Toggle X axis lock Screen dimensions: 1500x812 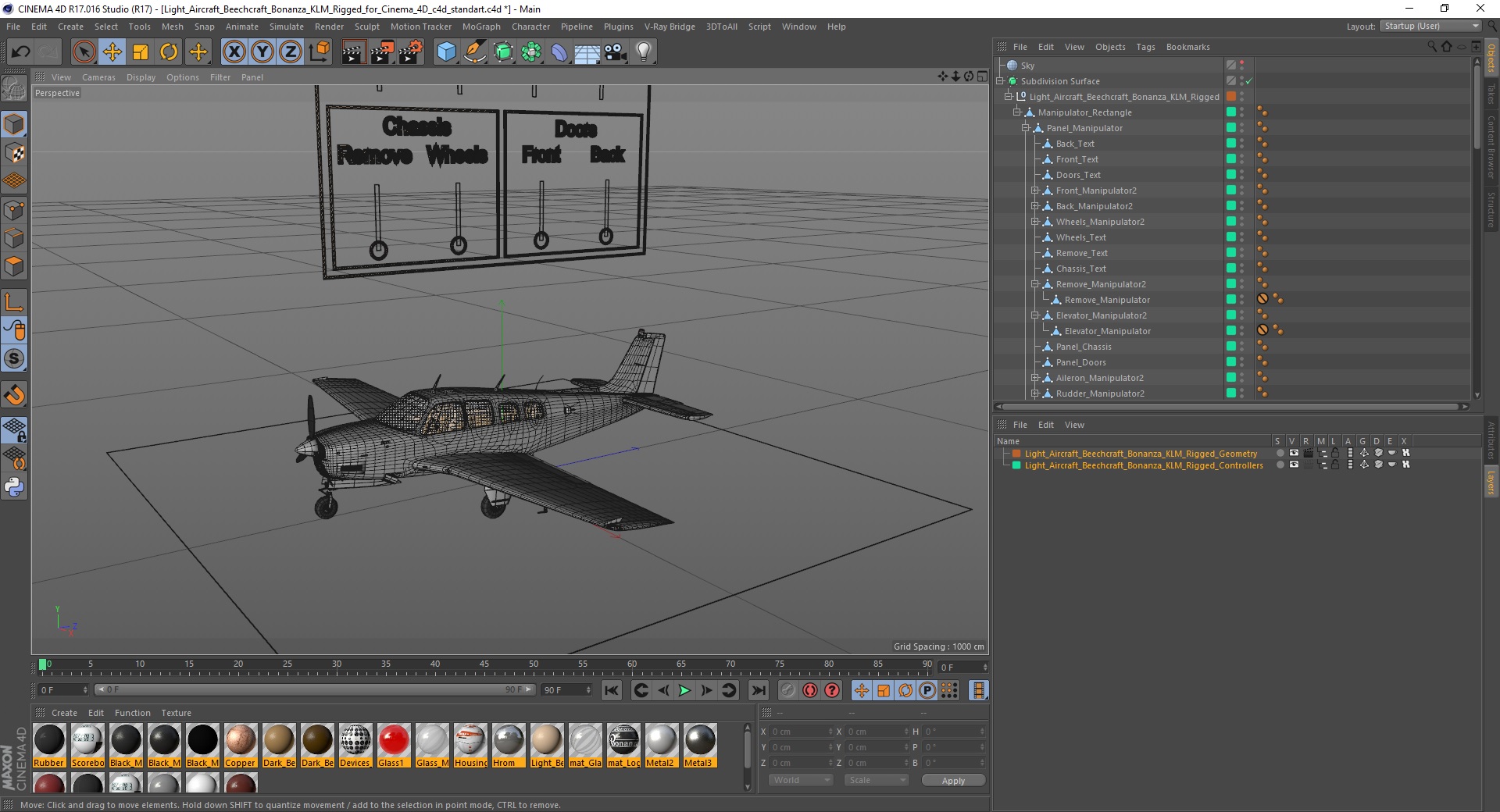pos(234,52)
